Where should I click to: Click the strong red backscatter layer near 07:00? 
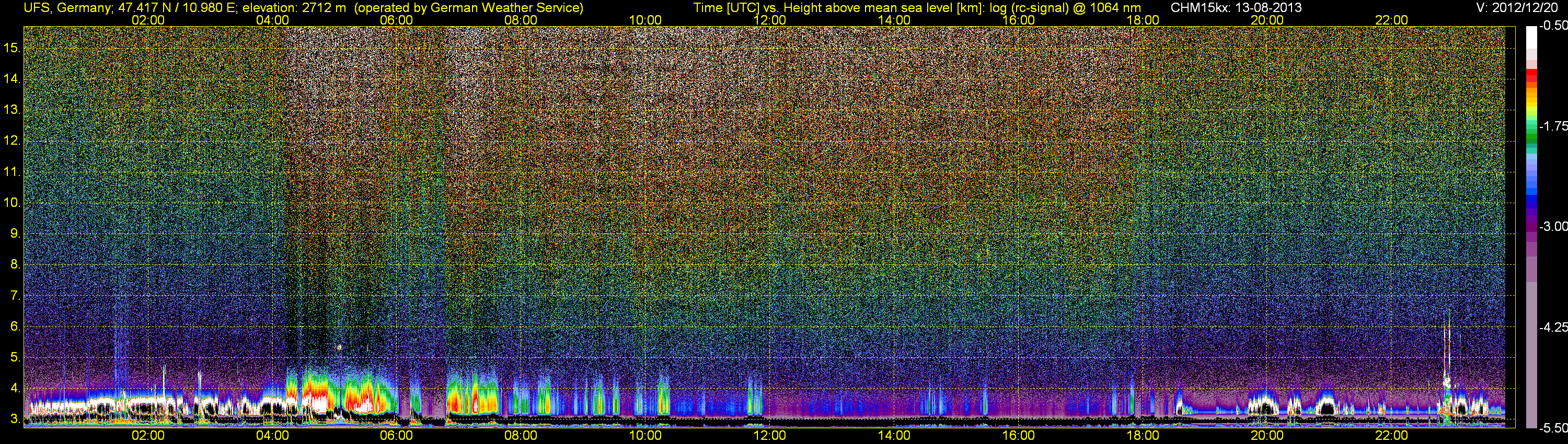tap(472, 401)
